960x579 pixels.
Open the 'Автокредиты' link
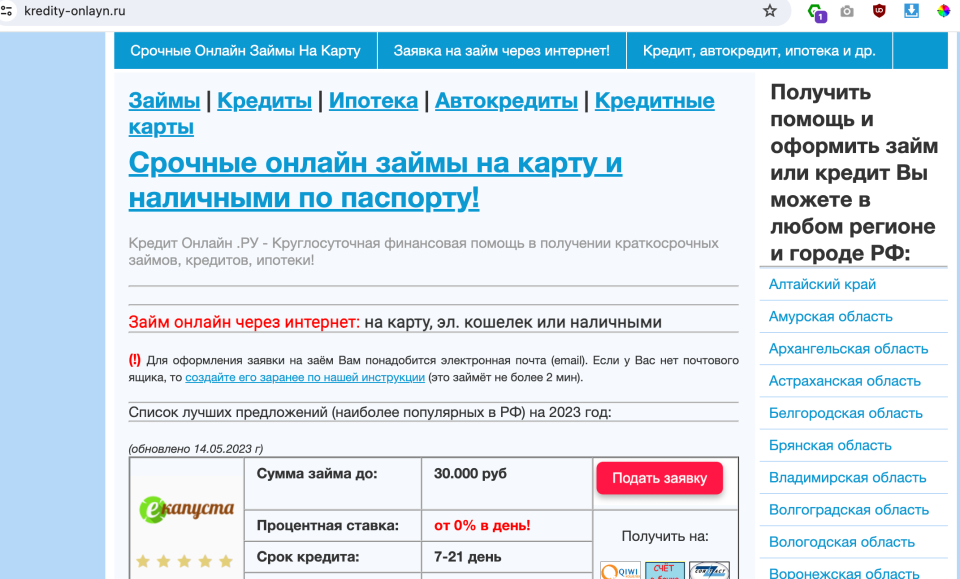[506, 100]
